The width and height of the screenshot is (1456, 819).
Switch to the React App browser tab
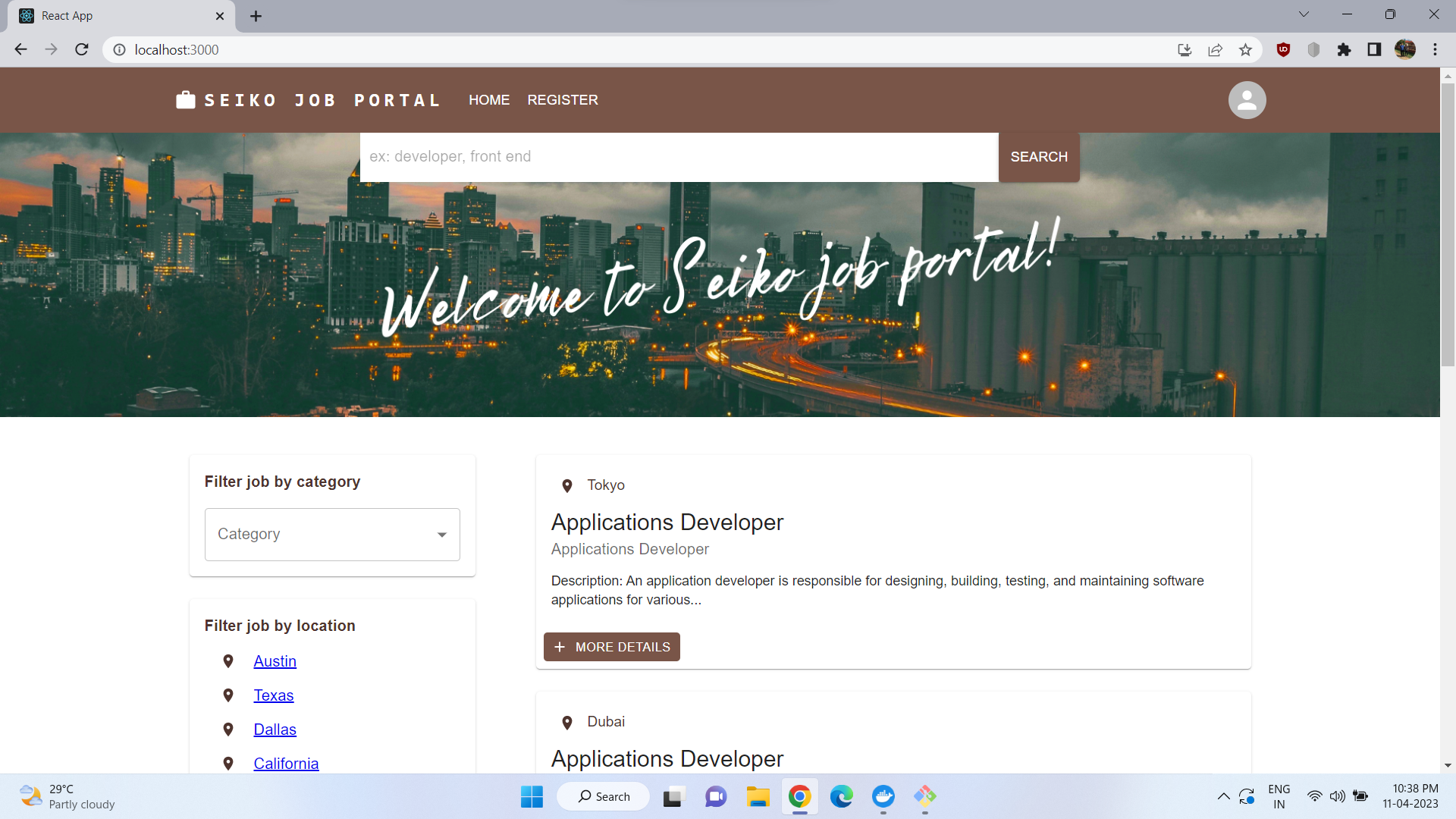coord(114,15)
